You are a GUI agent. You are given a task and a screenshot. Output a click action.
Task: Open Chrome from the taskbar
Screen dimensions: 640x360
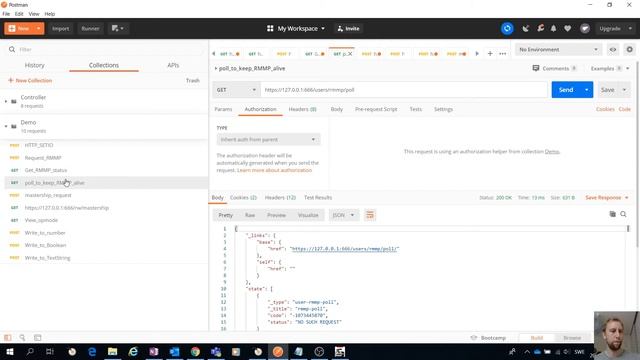click(195, 351)
